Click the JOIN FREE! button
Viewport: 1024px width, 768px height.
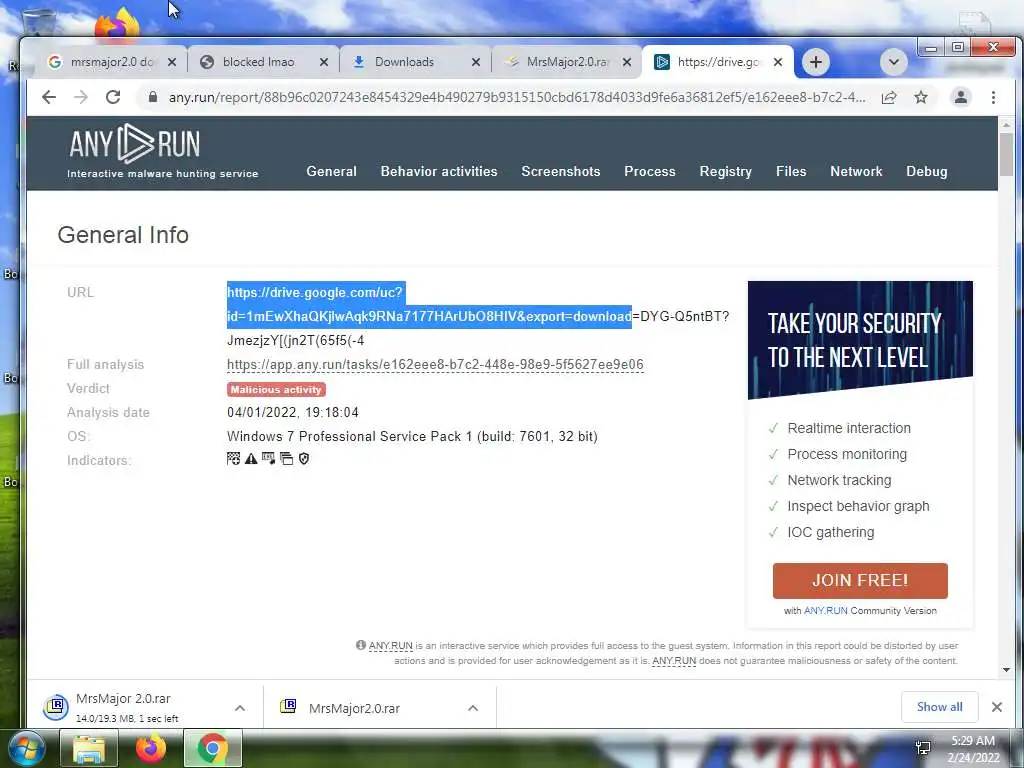click(860, 581)
